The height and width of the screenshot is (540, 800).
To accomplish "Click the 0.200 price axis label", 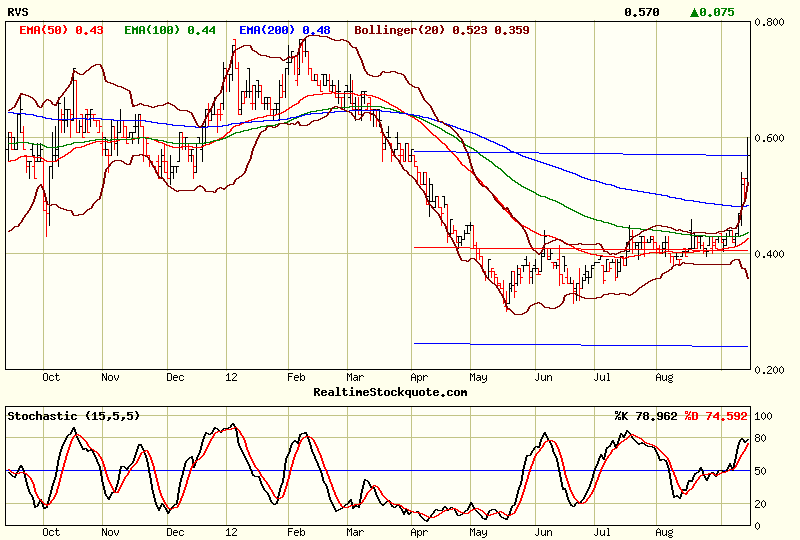I will (x=768, y=370).
